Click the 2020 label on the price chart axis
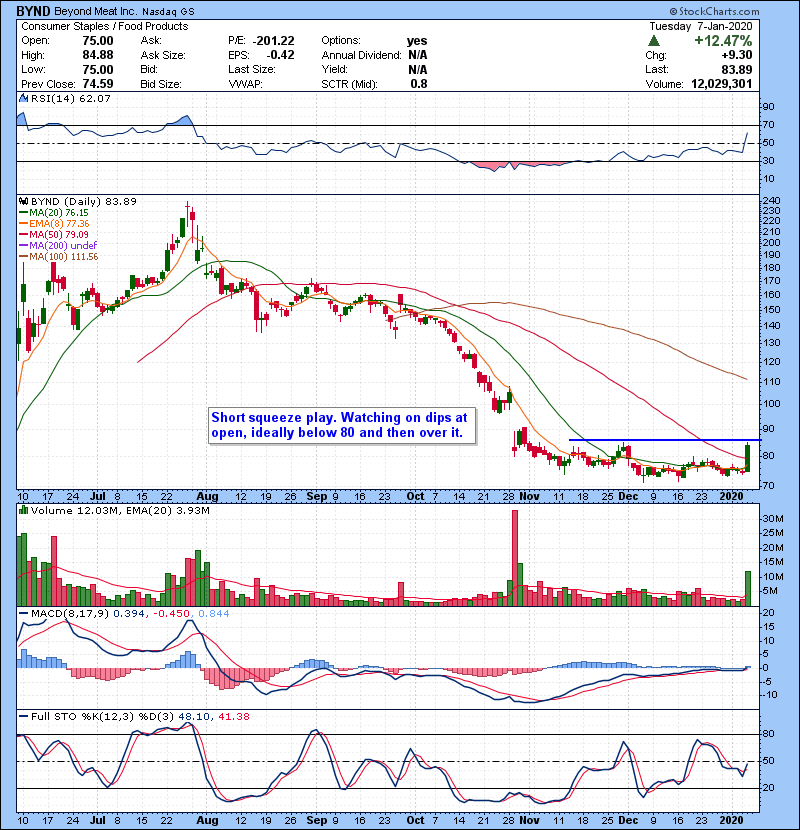800x830 pixels. 731,496
